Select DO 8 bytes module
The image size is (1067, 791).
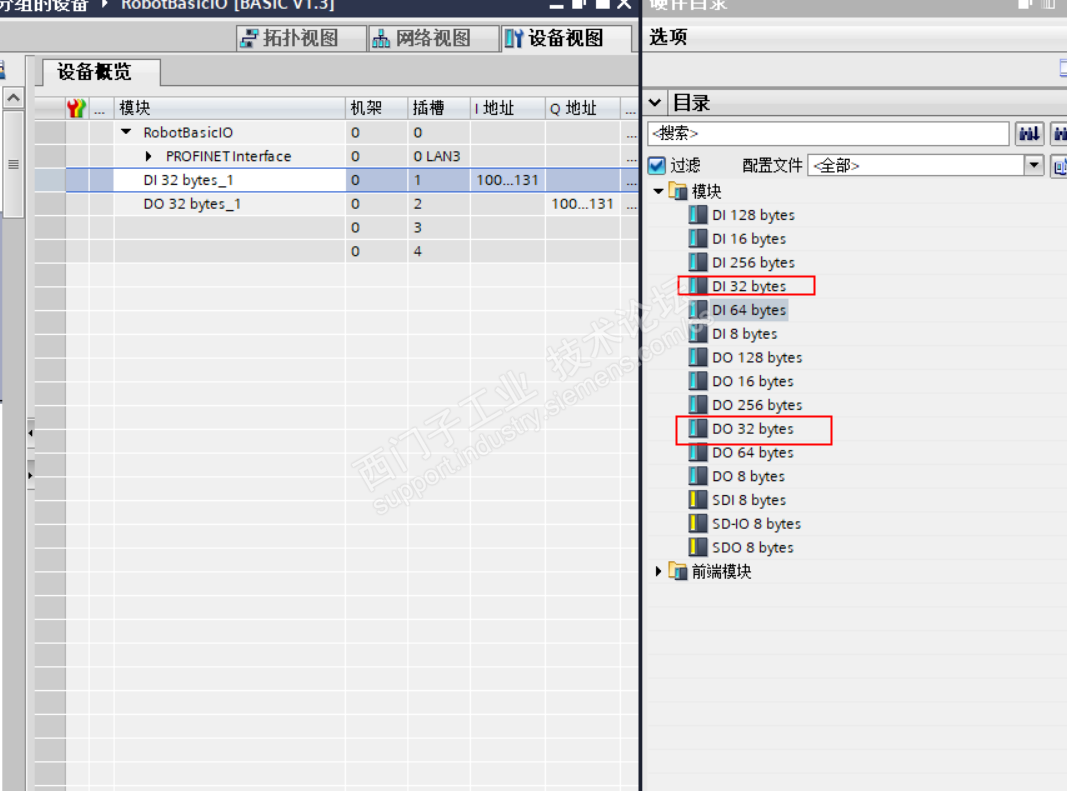[749, 477]
